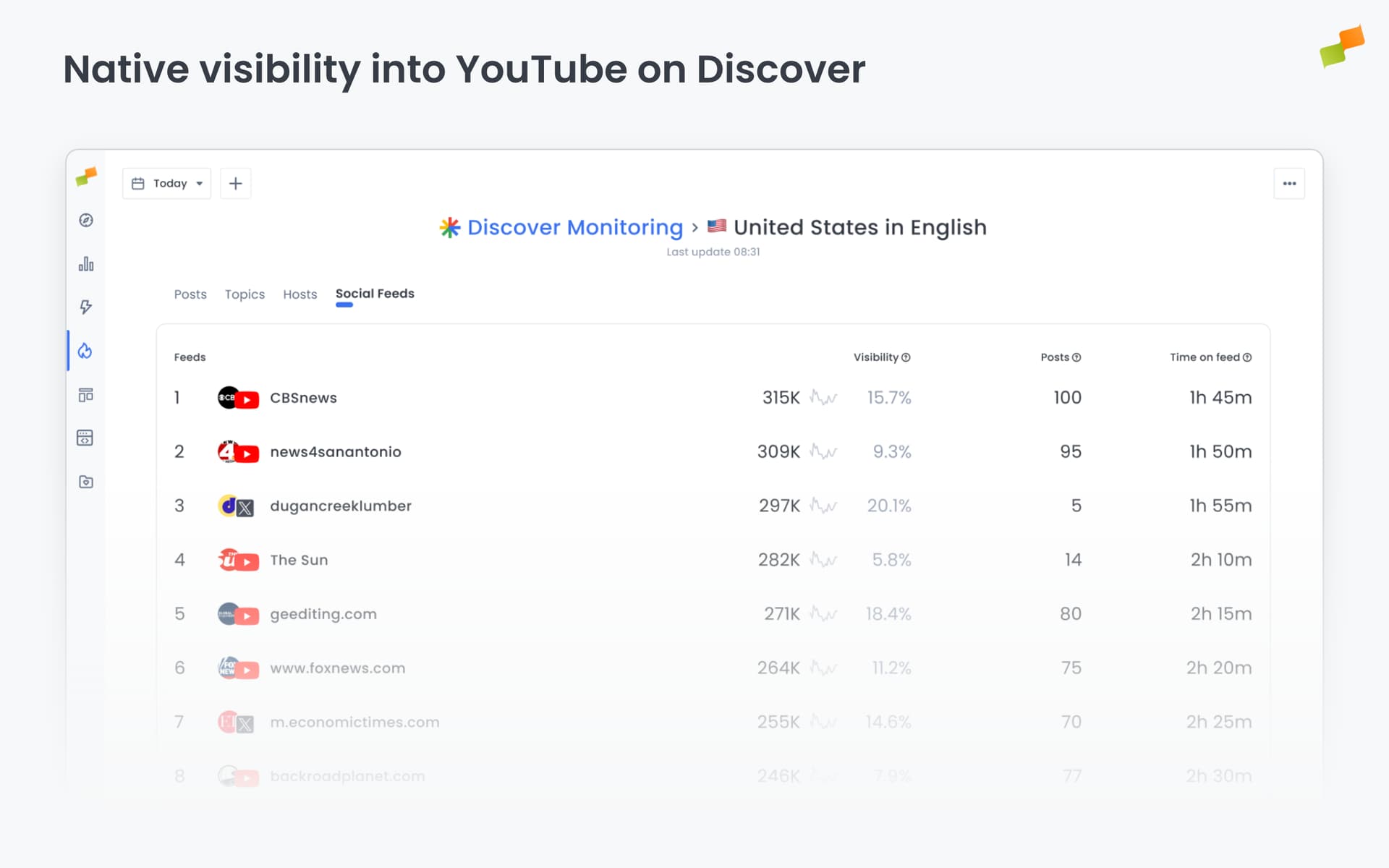The image size is (1389, 868).
Task: Click the Time on feed info icon
Action: point(1247,357)
